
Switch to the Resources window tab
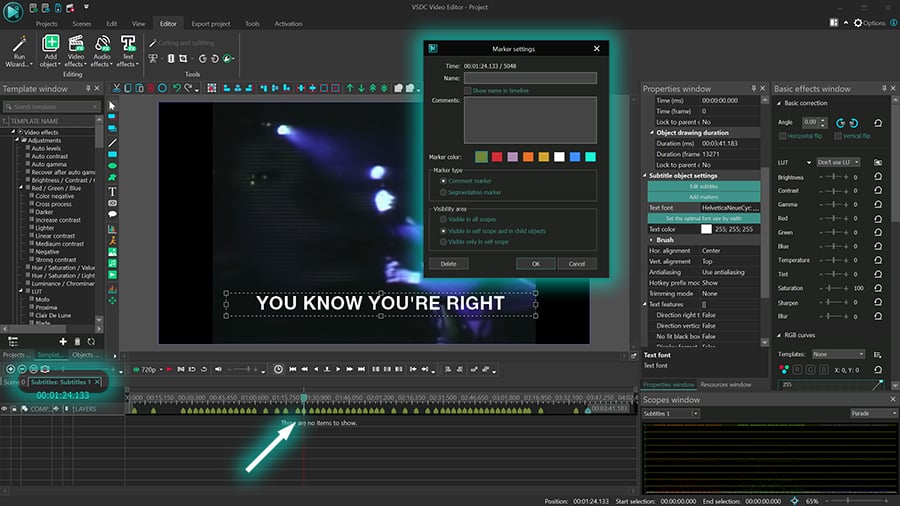(x=726, y=384)
